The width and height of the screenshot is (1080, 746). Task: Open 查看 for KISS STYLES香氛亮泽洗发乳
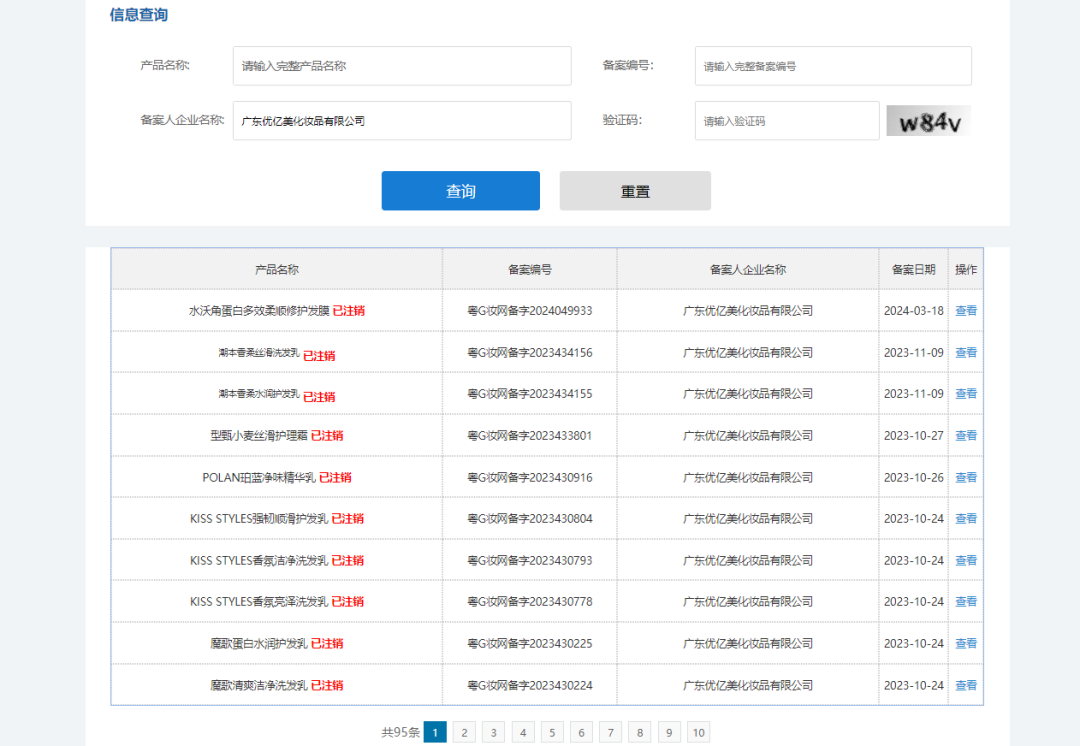(x=966, y=602)
